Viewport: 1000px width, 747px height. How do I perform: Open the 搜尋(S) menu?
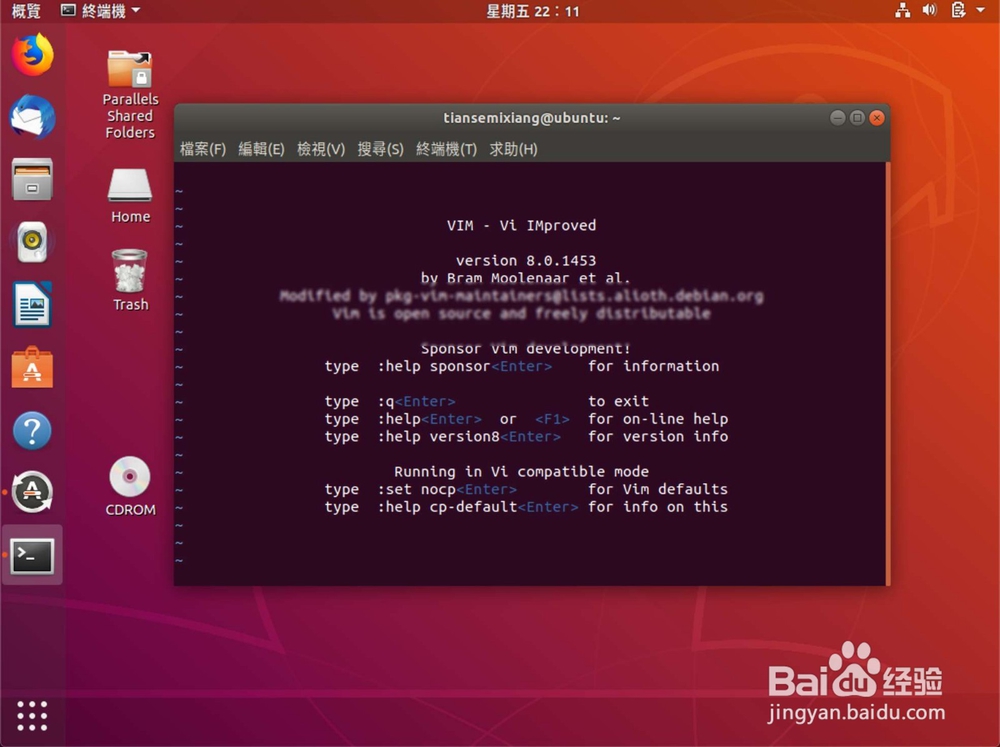(380, 149)
